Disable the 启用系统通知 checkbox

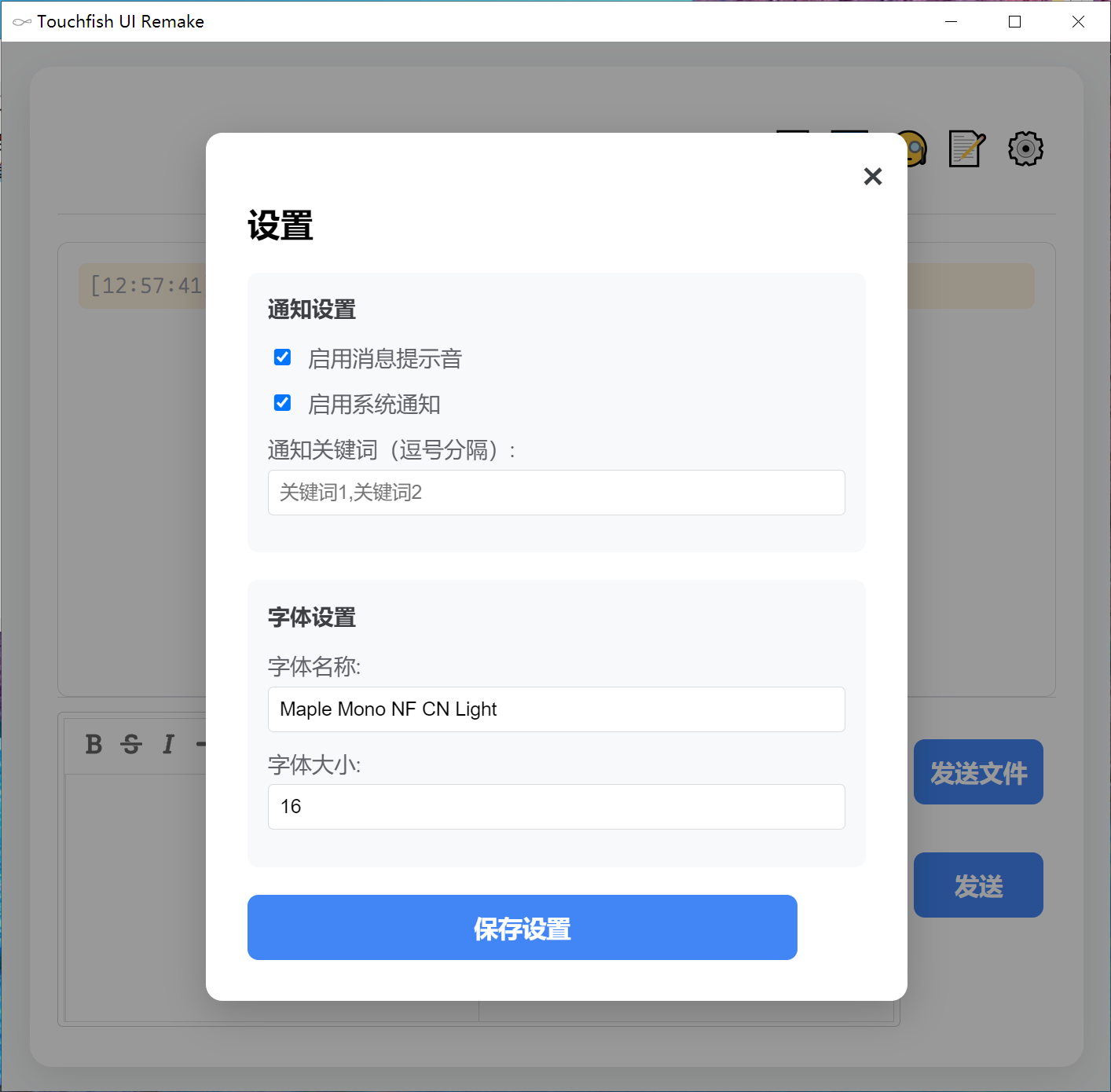tap(282, 403)
